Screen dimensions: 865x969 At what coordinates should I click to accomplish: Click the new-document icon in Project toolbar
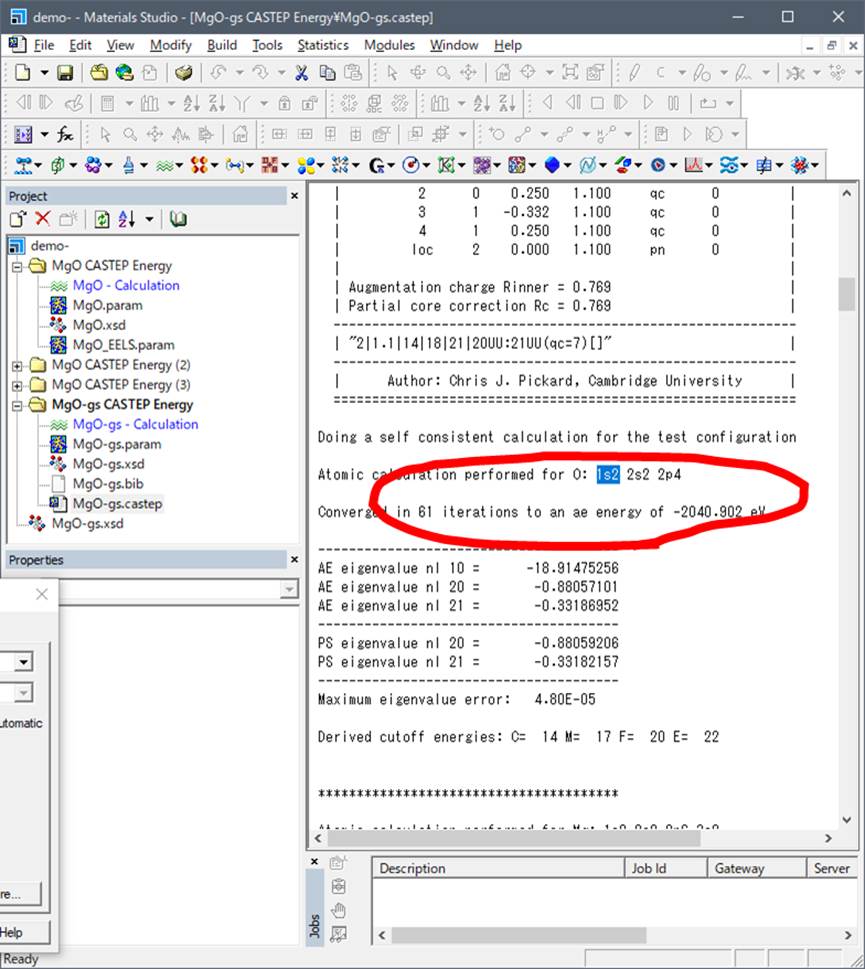[x=18, y=219]
